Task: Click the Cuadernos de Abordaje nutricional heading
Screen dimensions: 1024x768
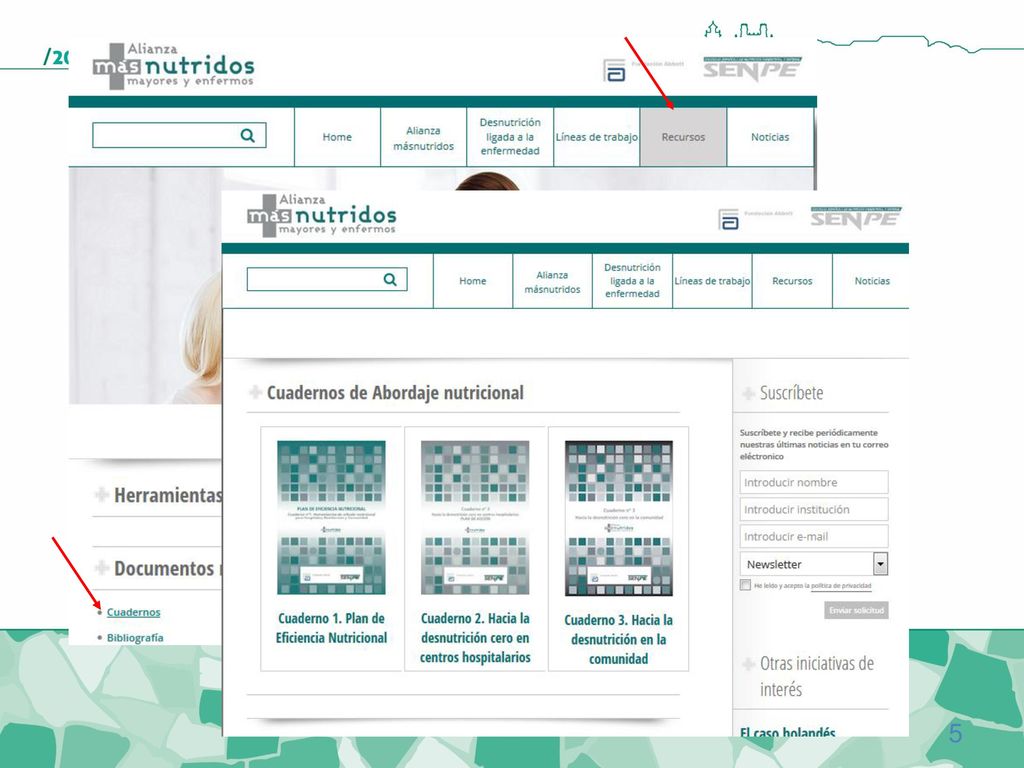Action: [395, 392]
